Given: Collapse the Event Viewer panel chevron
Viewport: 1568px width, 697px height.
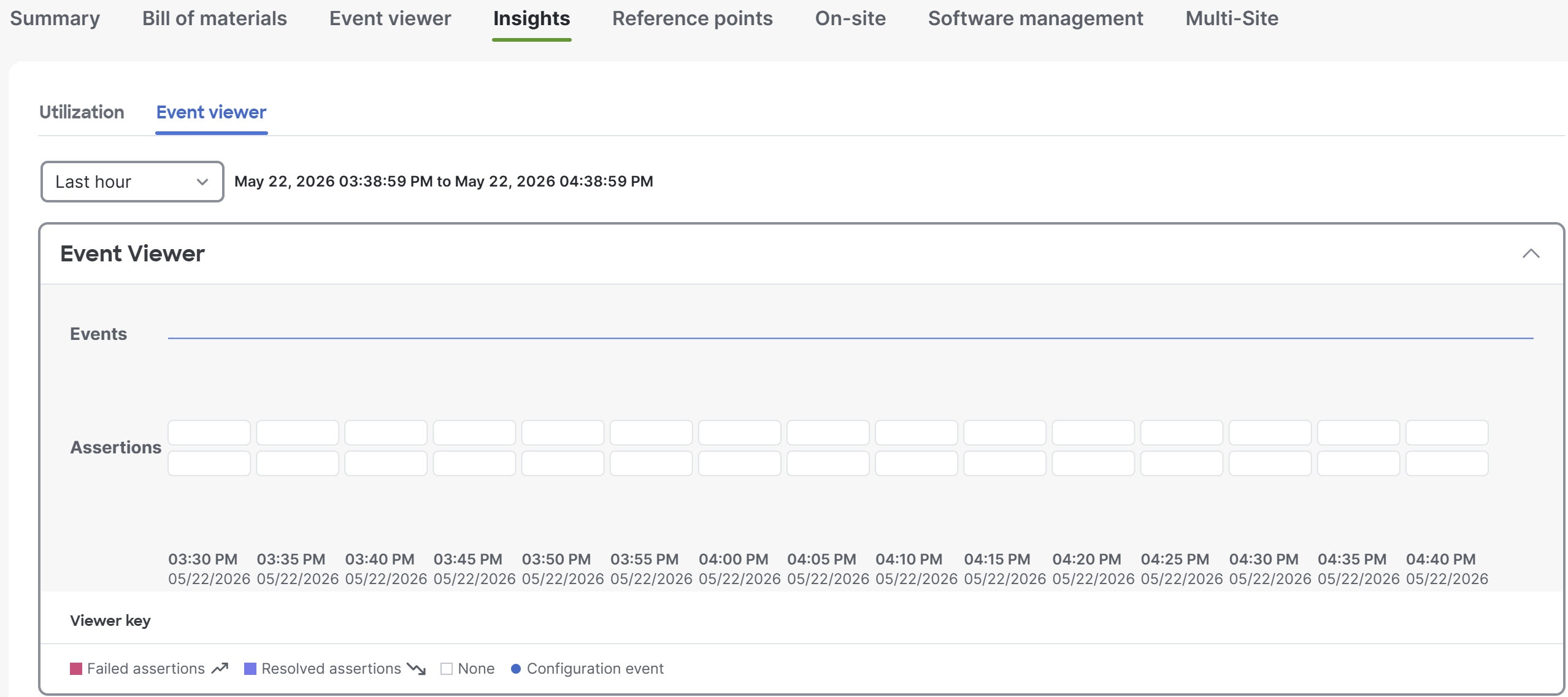Looking at the screenshot, I should [x=1531, y=253].
